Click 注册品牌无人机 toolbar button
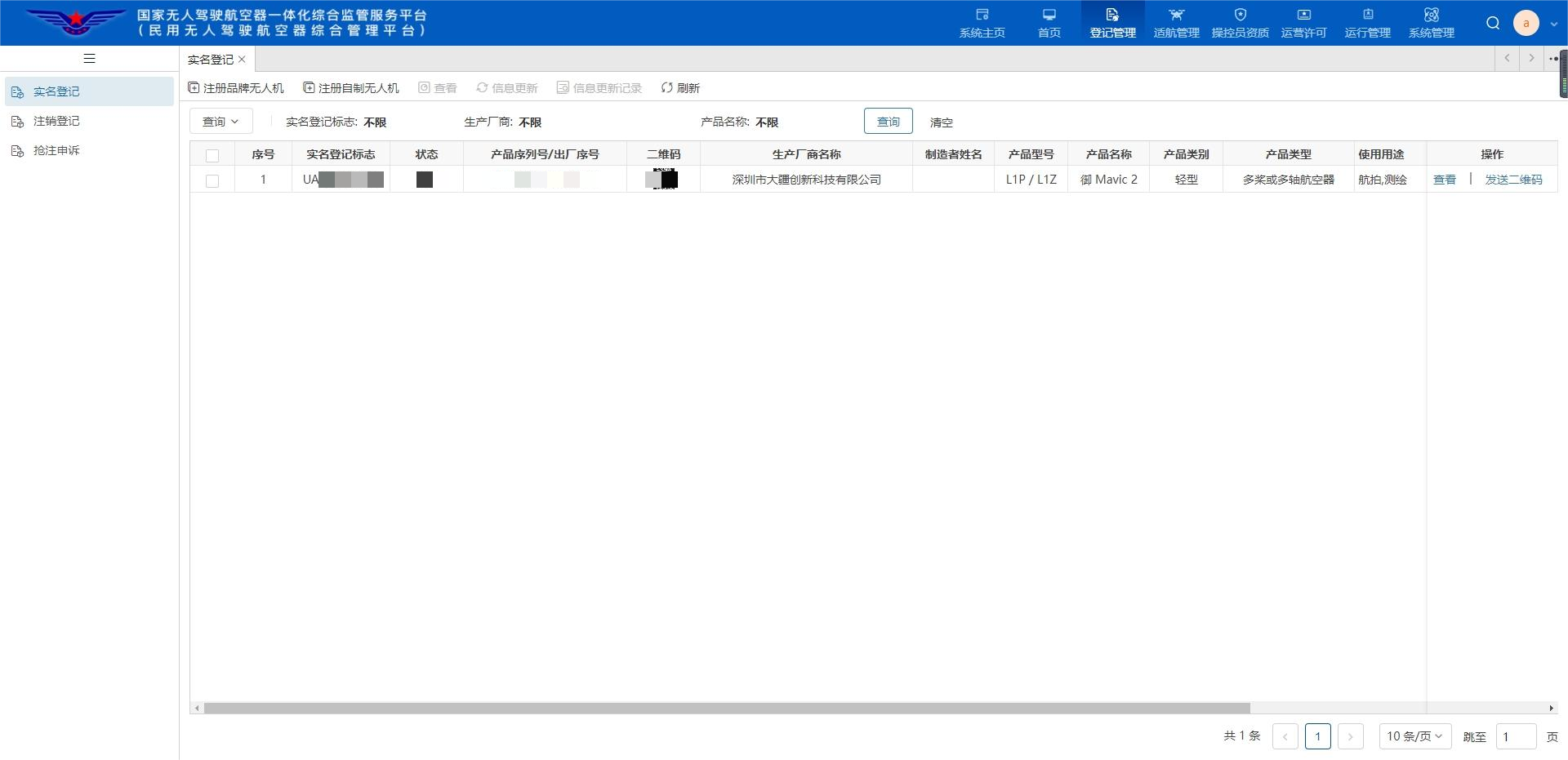 click(x=236, y=87)
